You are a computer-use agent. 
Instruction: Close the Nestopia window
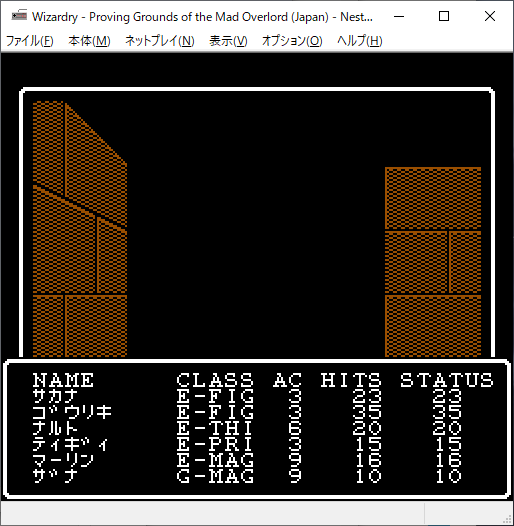coord(490,16)
